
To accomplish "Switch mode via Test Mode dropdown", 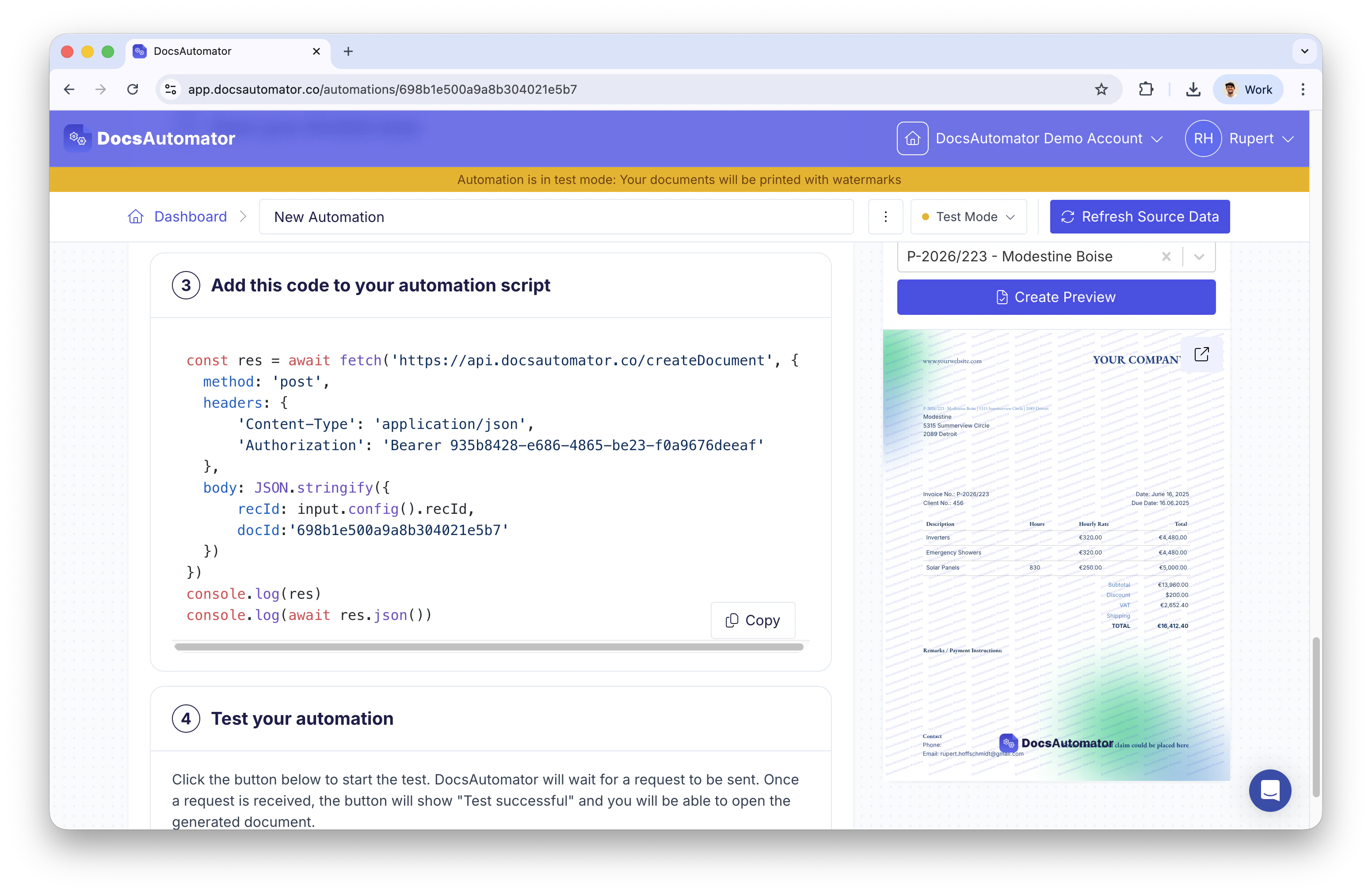I will 968,217.
